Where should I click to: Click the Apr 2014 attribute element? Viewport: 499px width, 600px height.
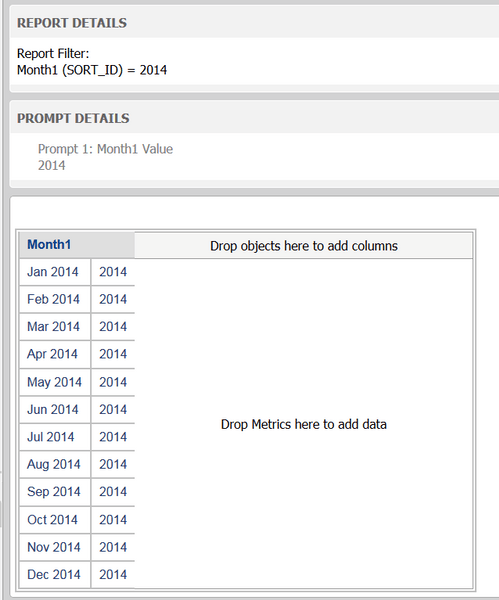coord(52,354)
